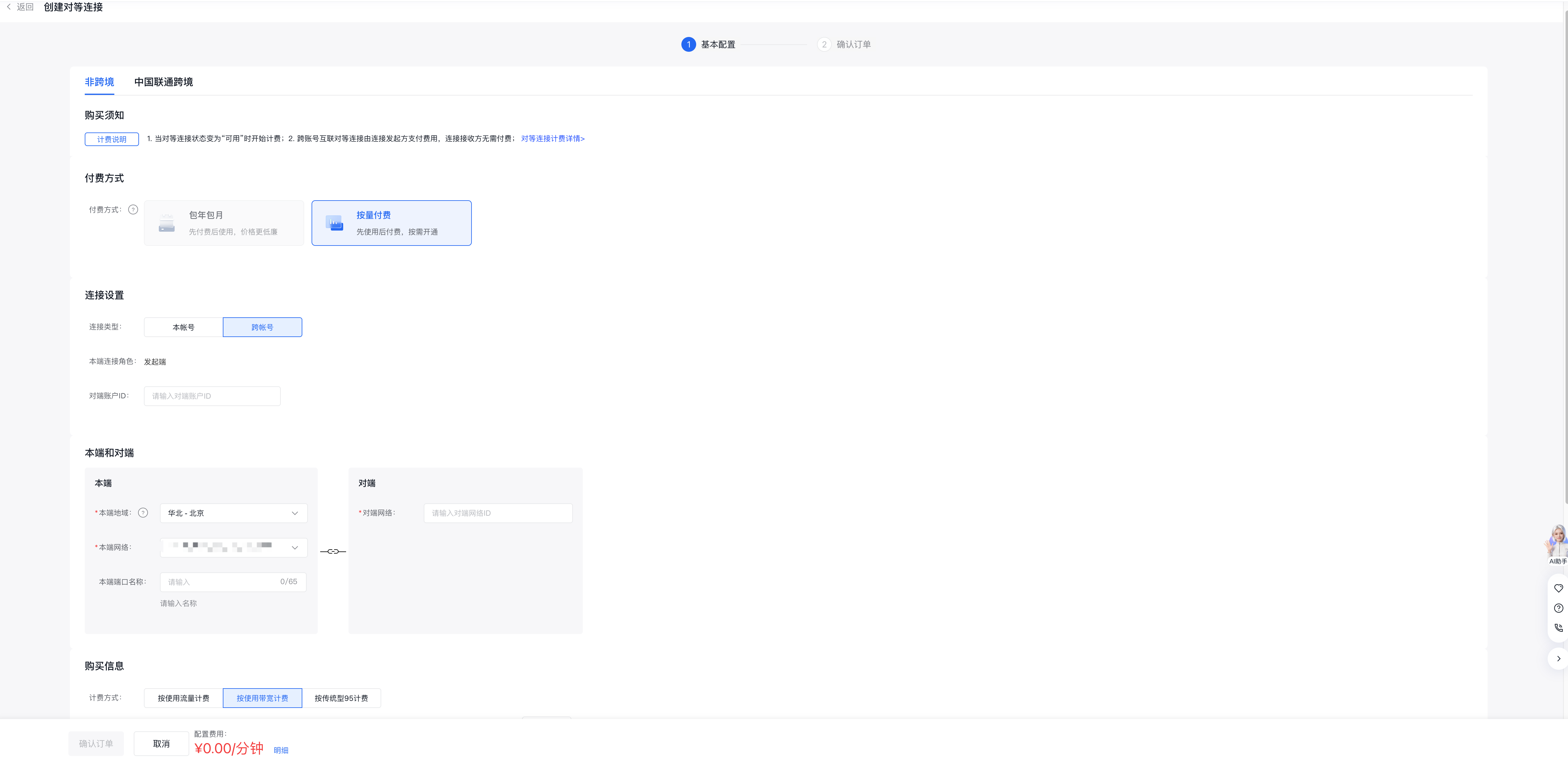The height and width of the screenshot is (764, 1568).
Task: Click step 1 基本配置
Action: click(708, 44)
